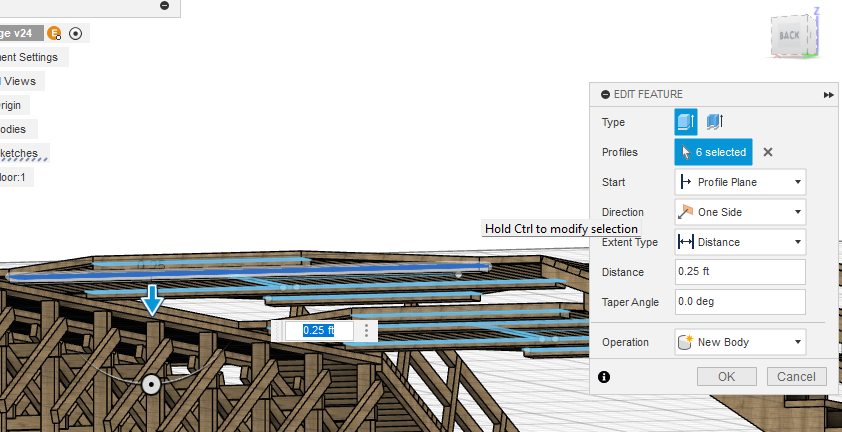842x432 pixels.
Task: Click the blue extrude distance arrow manipulator
Action: click(x=153, y=300)
